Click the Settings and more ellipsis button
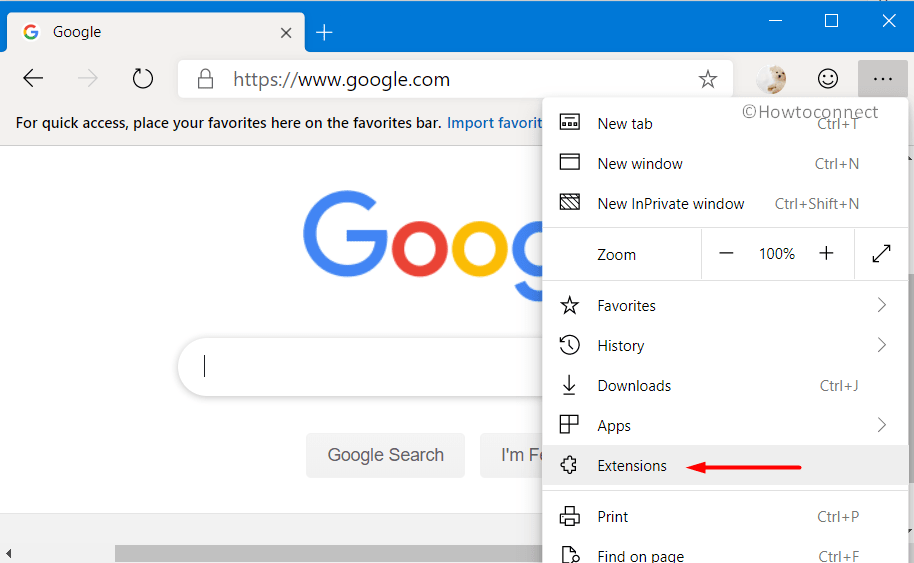Screen dimensions: 914x563 tap(883, 79)
